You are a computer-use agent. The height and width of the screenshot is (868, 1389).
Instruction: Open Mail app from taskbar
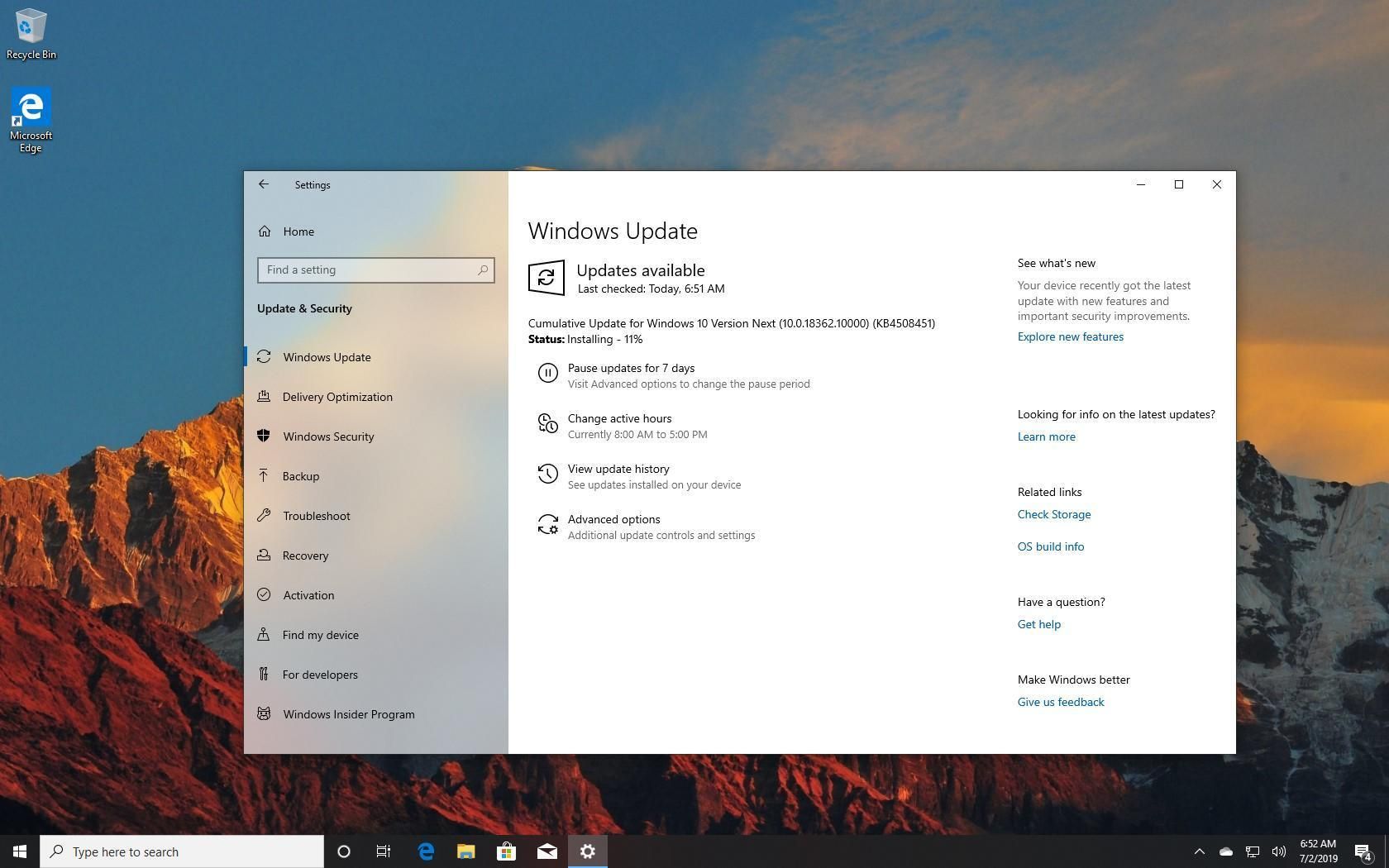click(x=547, y=851)
